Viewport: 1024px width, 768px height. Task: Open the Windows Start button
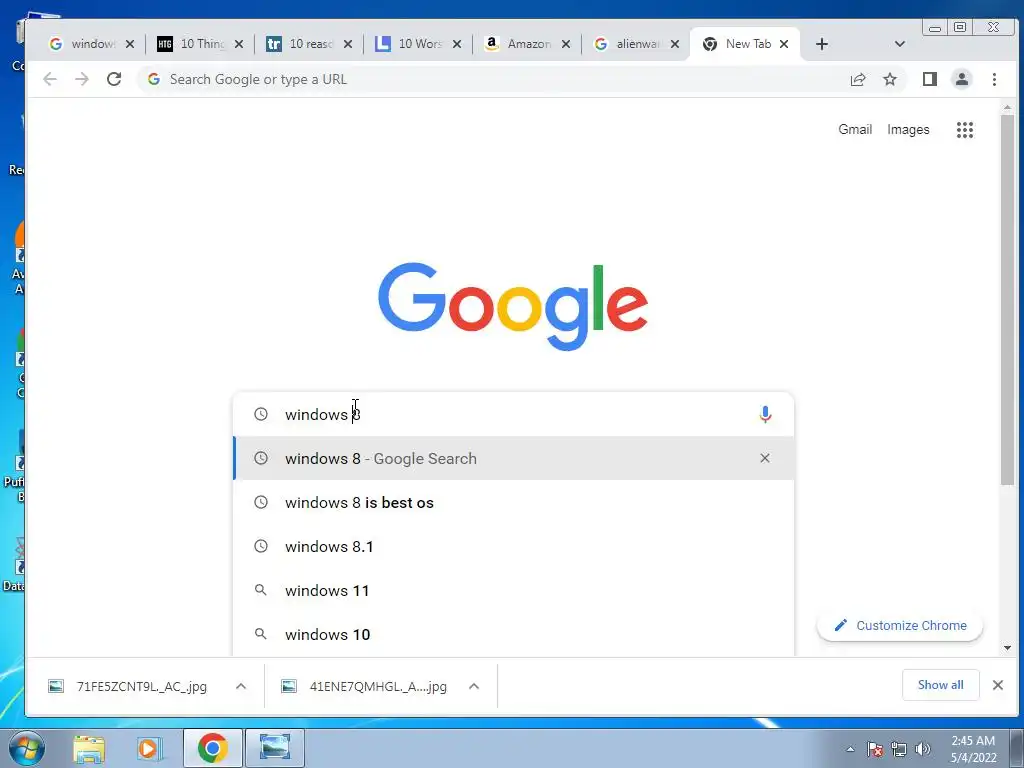click(x=26, y=748)
